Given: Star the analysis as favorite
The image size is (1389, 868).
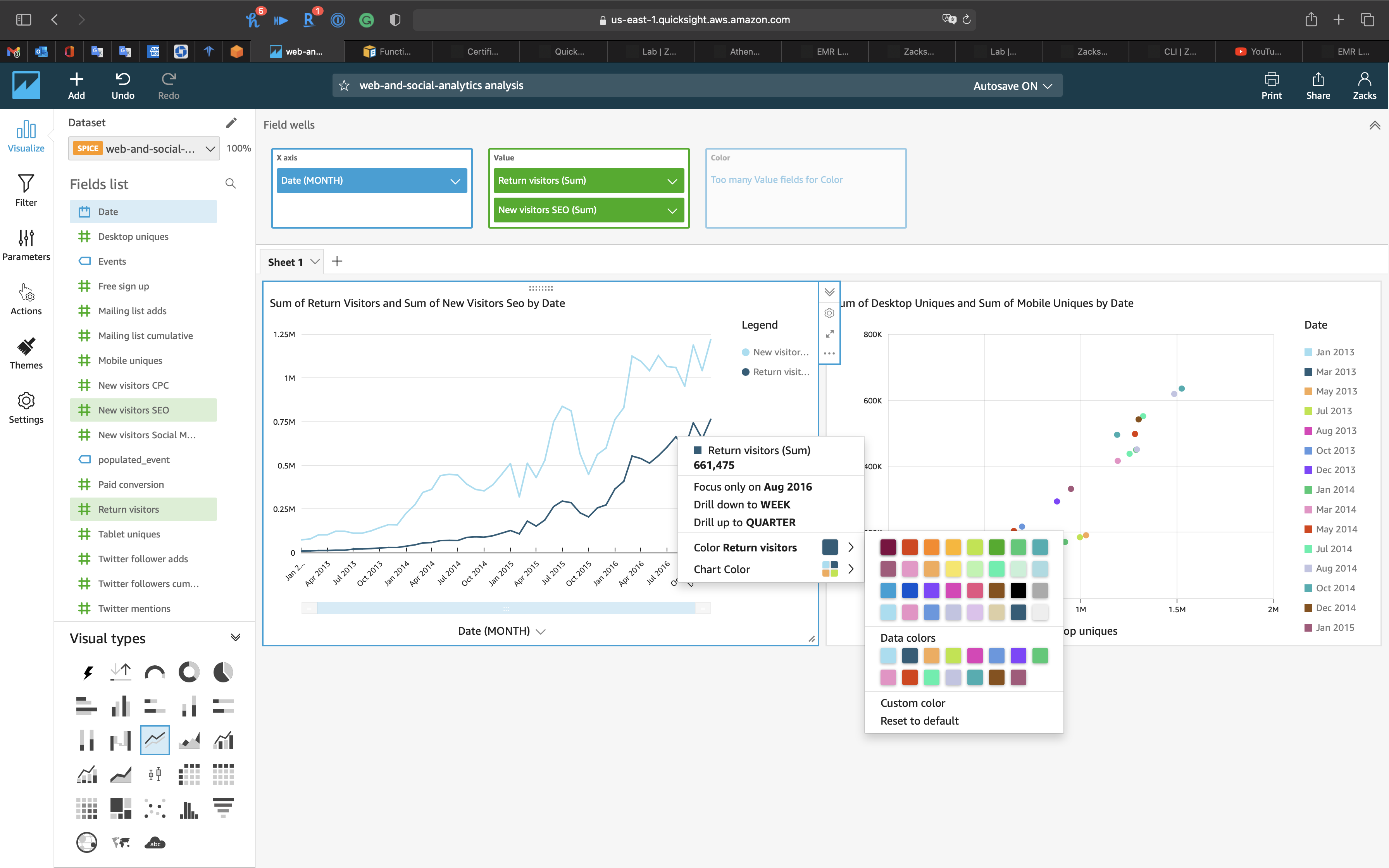Looking at the screenshot, I should click(x=344, y=86).
